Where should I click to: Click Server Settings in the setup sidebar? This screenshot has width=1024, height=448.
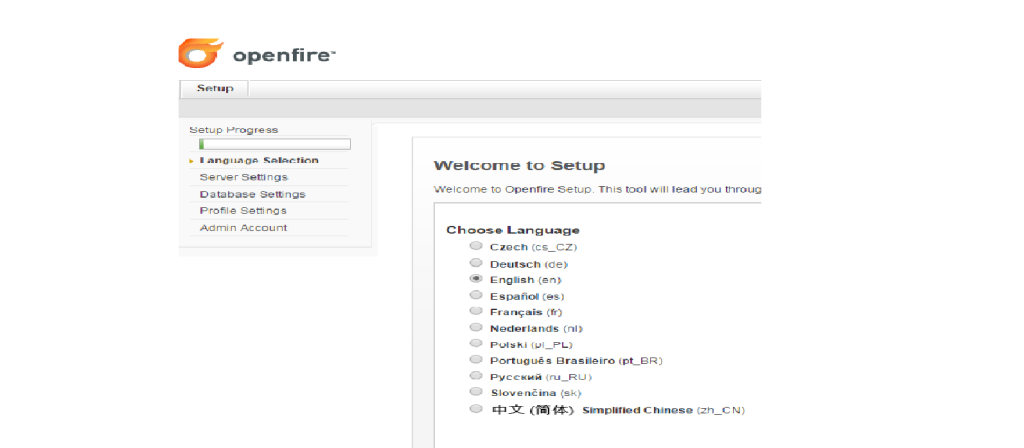[244, 177]
